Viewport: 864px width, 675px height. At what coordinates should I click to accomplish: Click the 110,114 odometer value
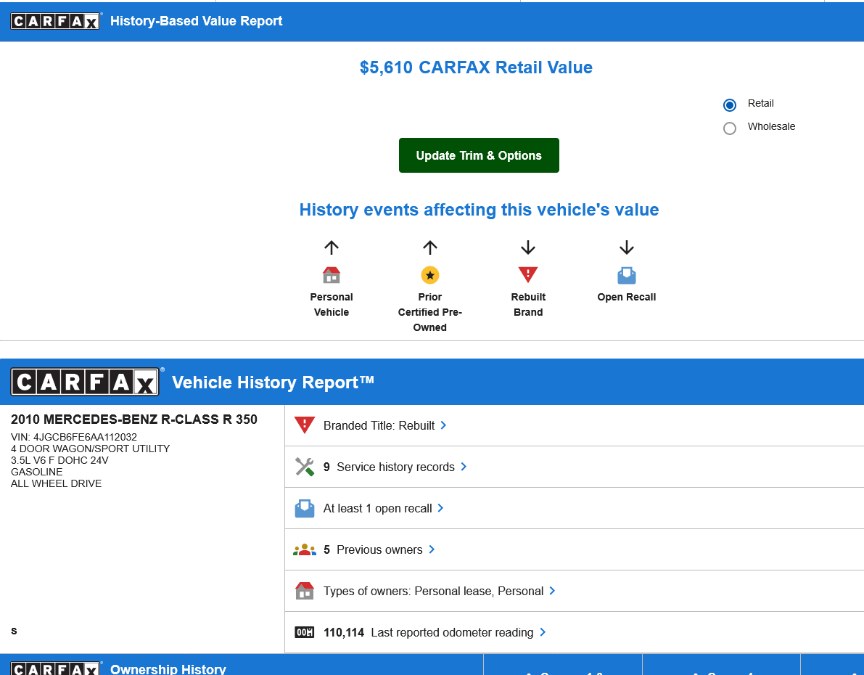[x=344, y=632]
